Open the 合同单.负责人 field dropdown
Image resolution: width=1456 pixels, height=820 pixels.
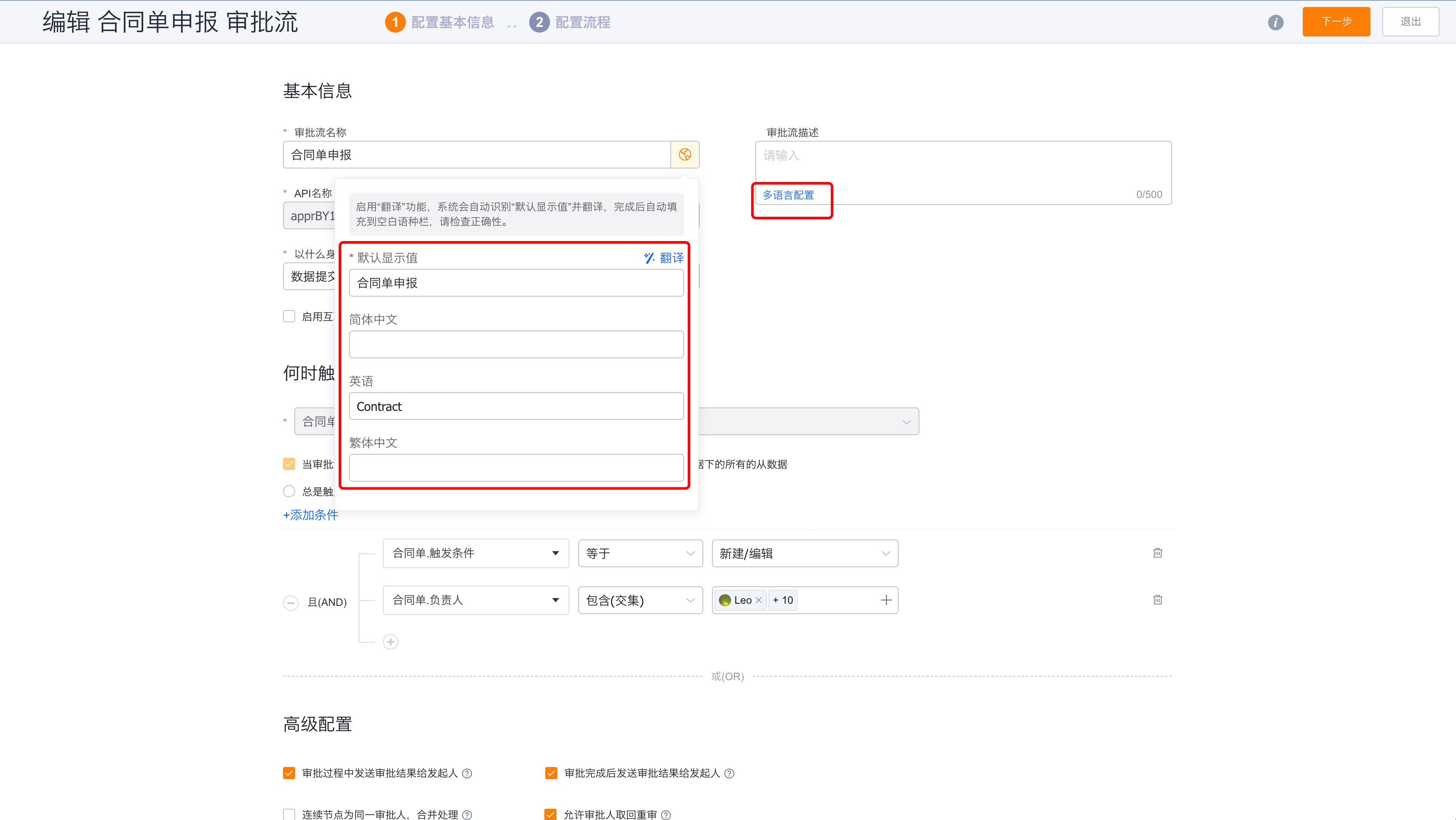click(x=476, y=600)
